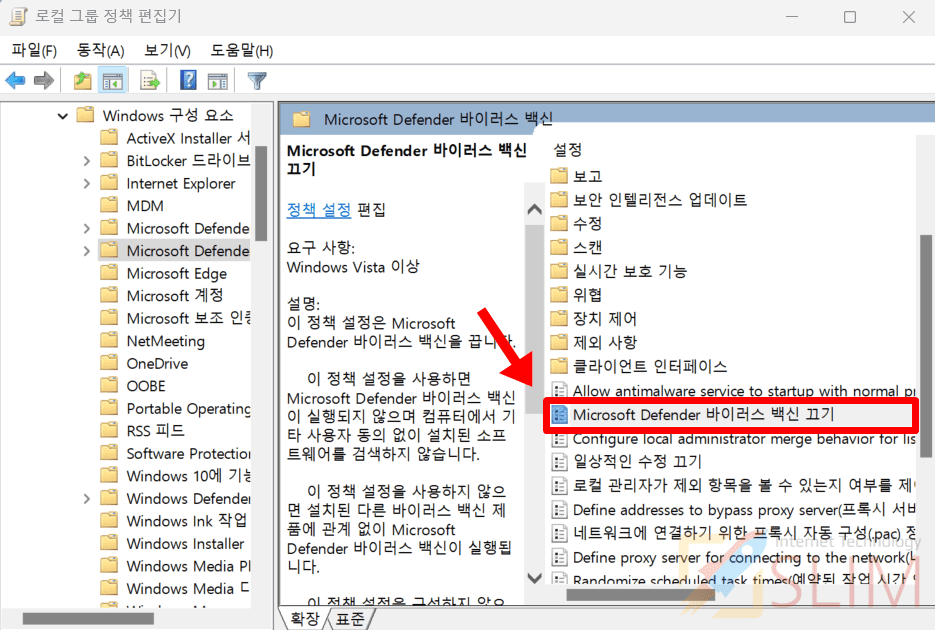Click description pane scroll up arrow
935x630 pixels.
point(534,209)
